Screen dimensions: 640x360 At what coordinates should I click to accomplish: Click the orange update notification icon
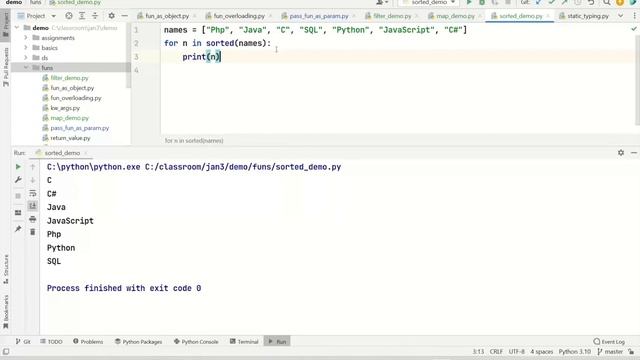click(x=620, y=2)
